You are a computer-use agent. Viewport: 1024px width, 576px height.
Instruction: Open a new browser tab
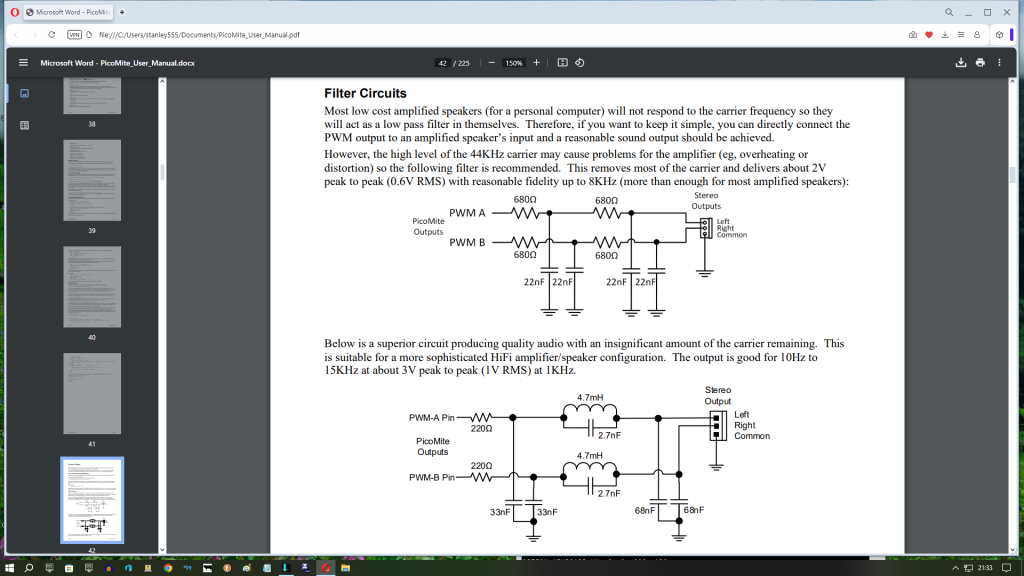(x=122, y=12)
